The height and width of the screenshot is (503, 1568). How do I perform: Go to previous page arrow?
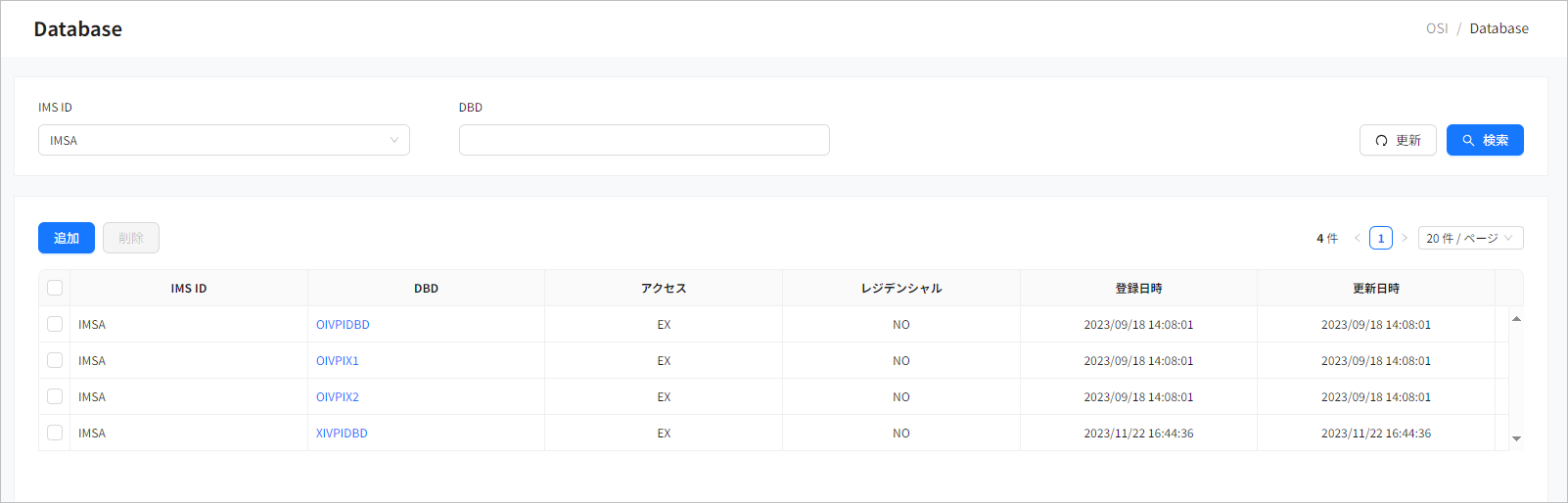pos(1358,238)
